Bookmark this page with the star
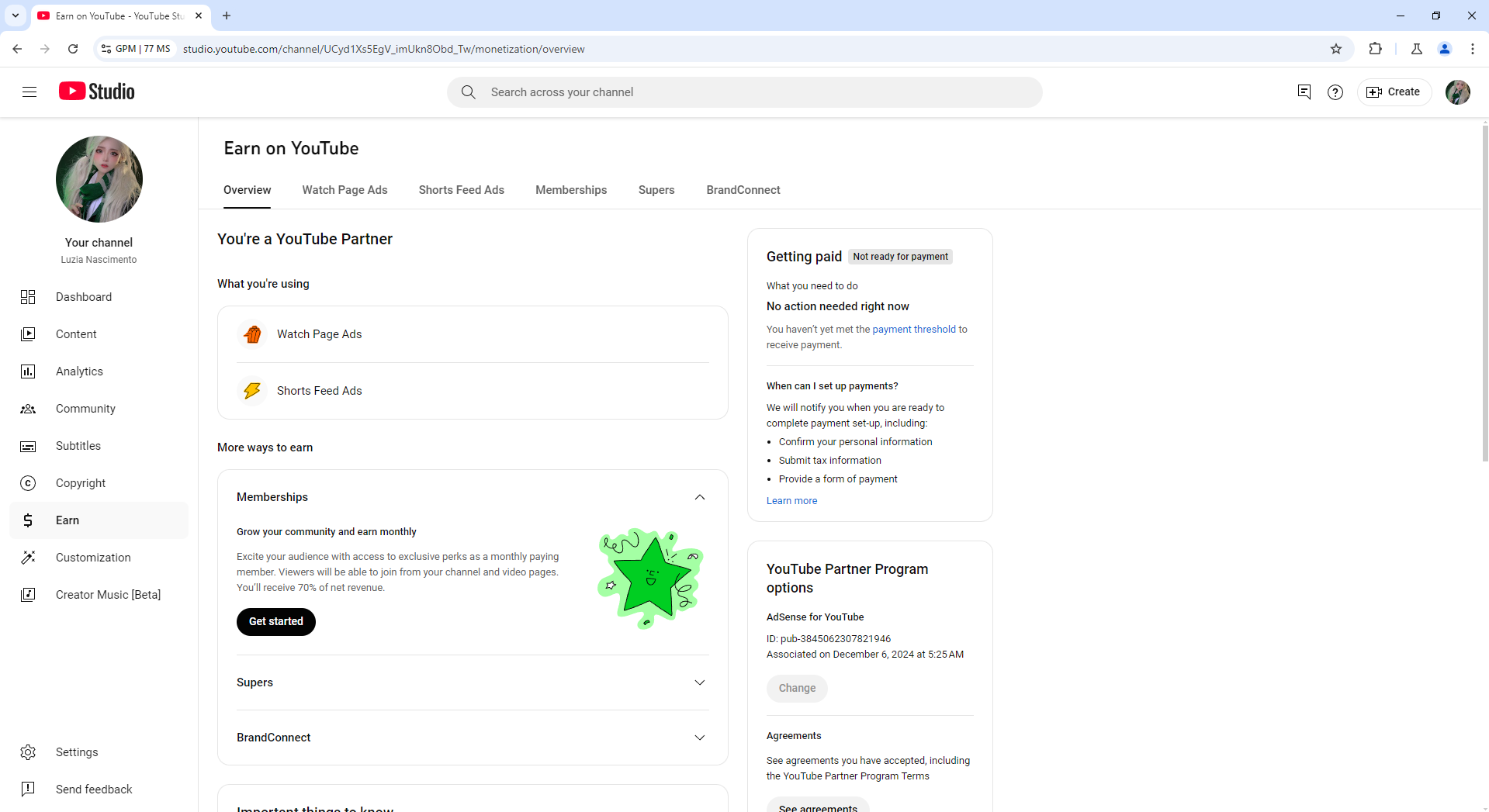This screenshot has height=812, width=1489. [x=1336, y=49]
